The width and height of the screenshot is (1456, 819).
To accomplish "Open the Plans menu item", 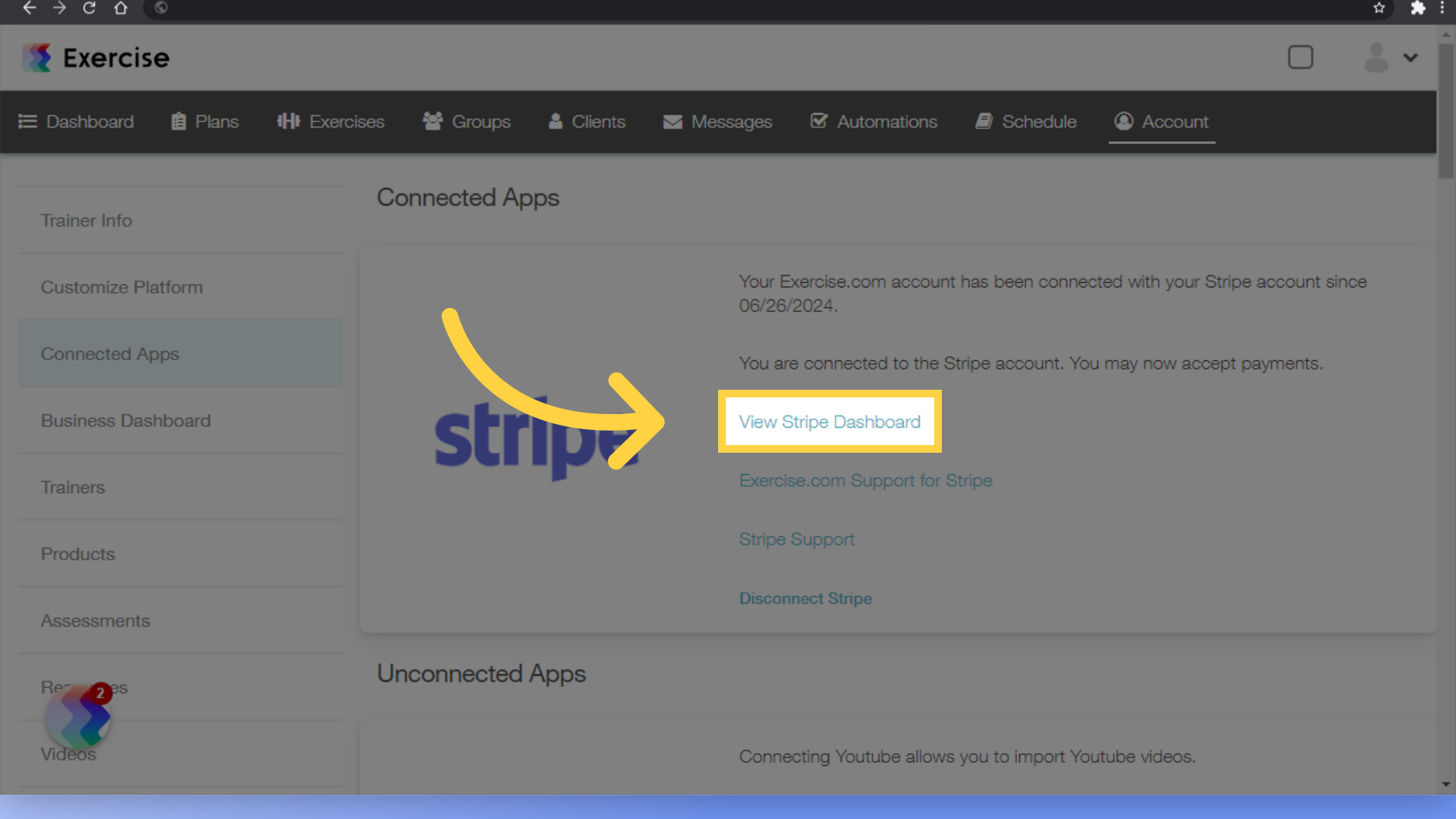I will coord(205,121).
